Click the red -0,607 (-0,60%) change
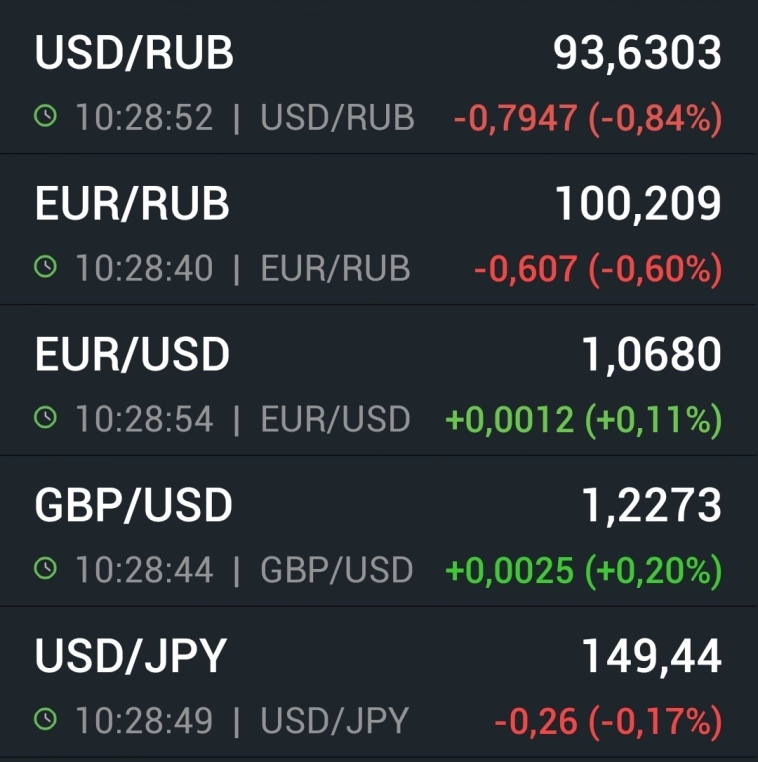758x762 pixels. point(597,269)
